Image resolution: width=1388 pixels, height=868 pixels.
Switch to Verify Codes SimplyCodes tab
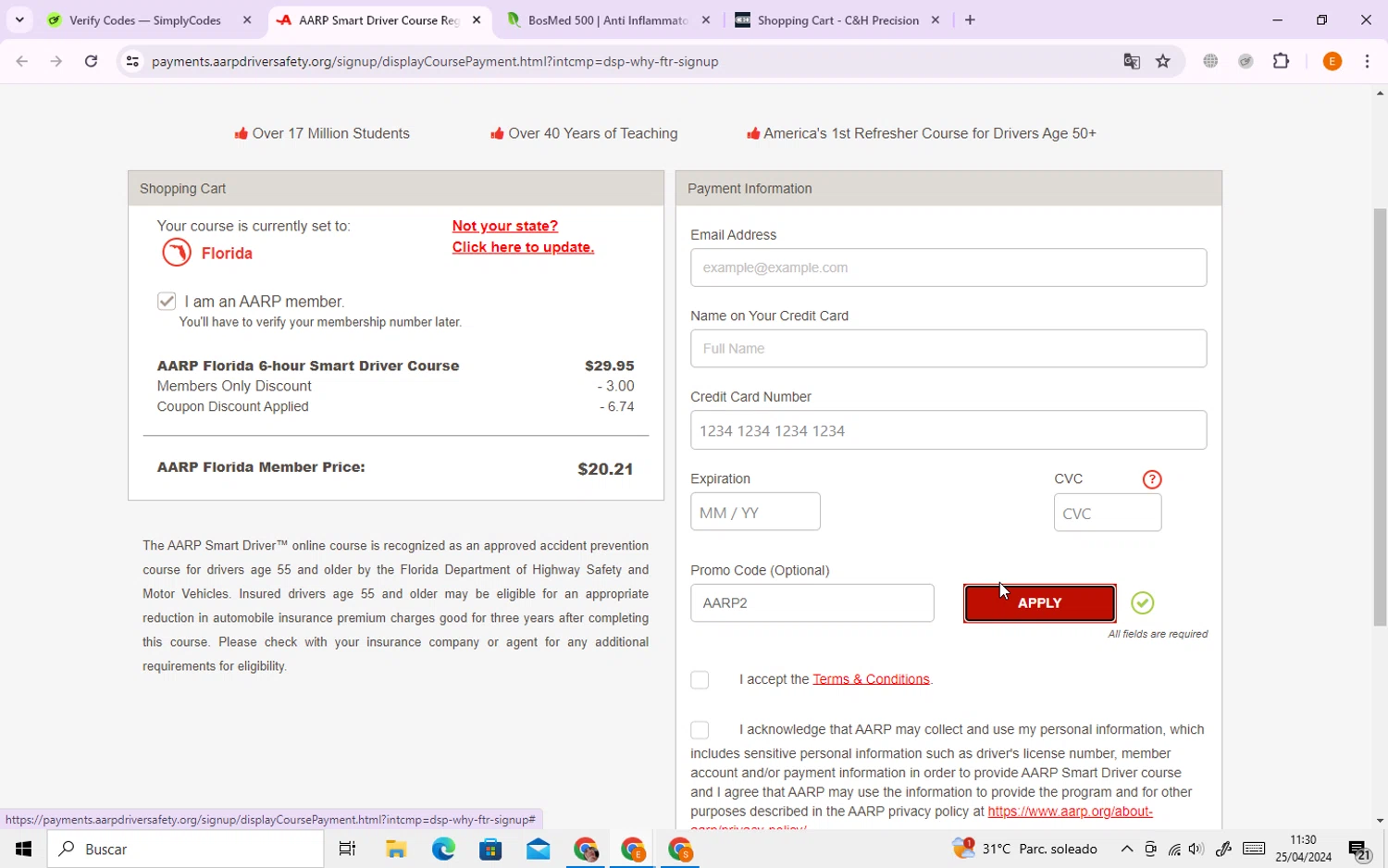pos(145,20)
